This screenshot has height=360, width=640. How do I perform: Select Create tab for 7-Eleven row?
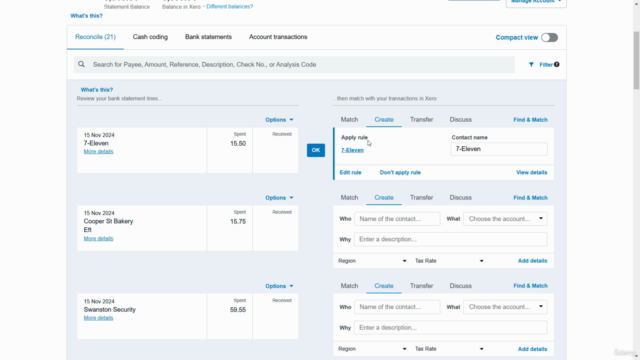click(384, 120)
